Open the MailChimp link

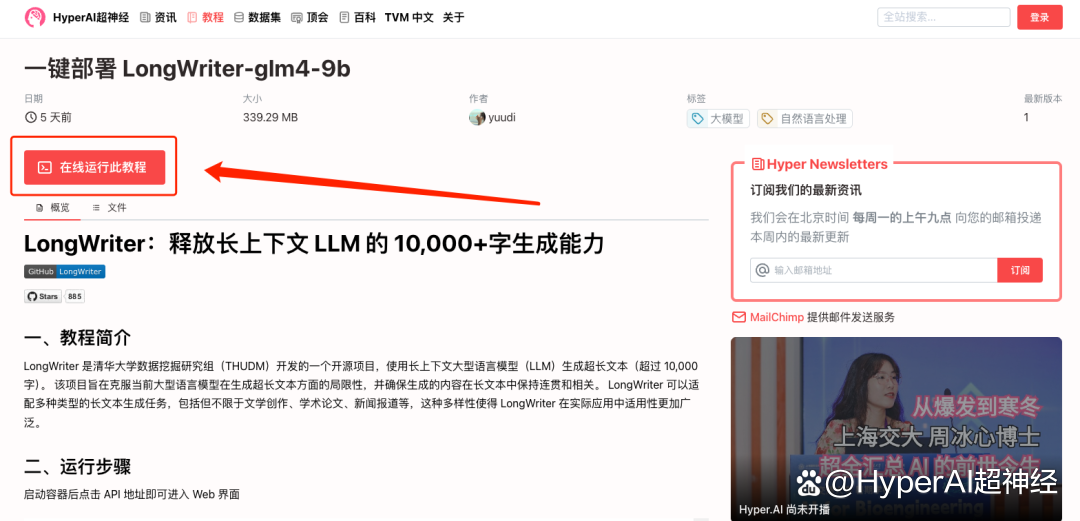point(777,318)
